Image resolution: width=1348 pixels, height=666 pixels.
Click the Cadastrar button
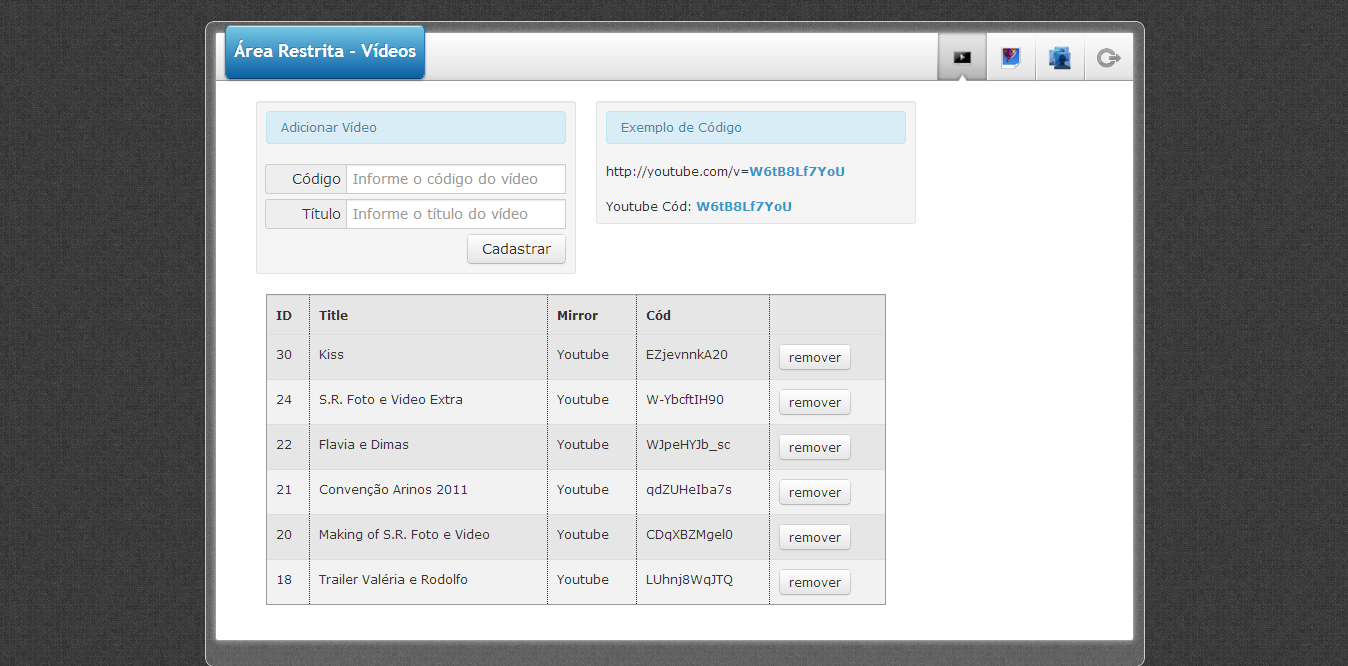(516, 249)
